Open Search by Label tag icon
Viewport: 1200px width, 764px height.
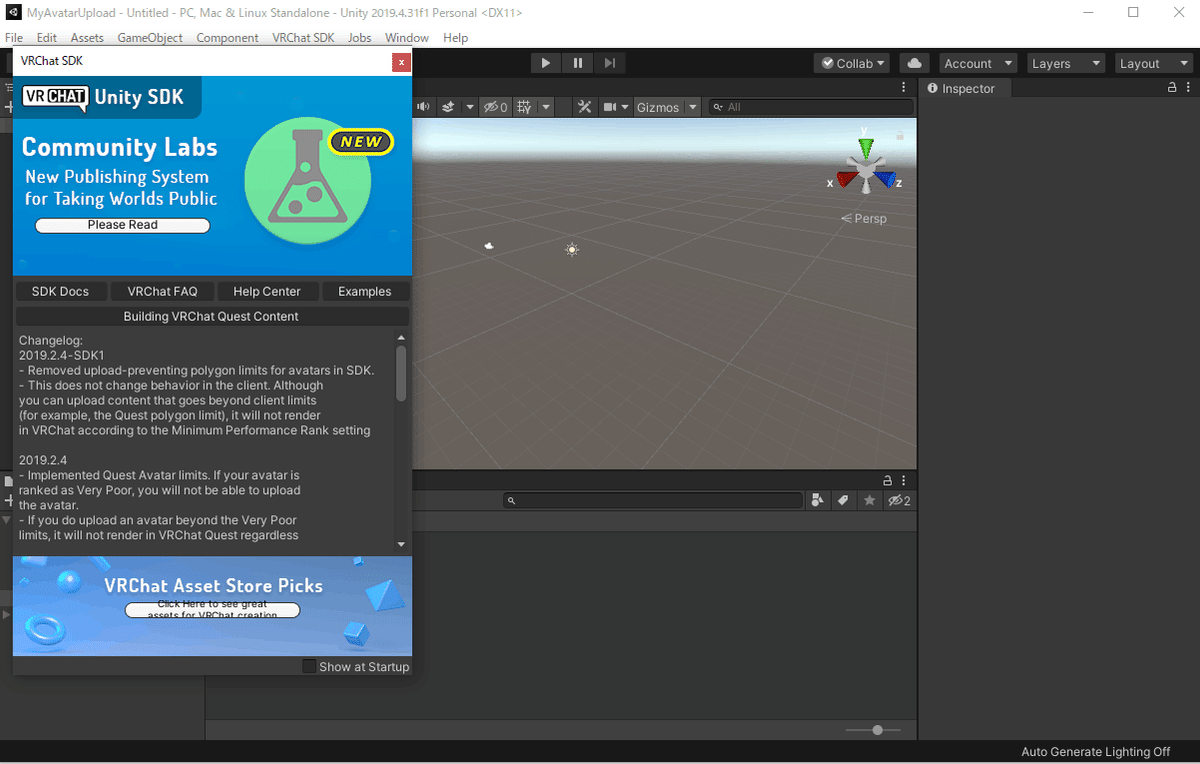click(x=844, y=500)
